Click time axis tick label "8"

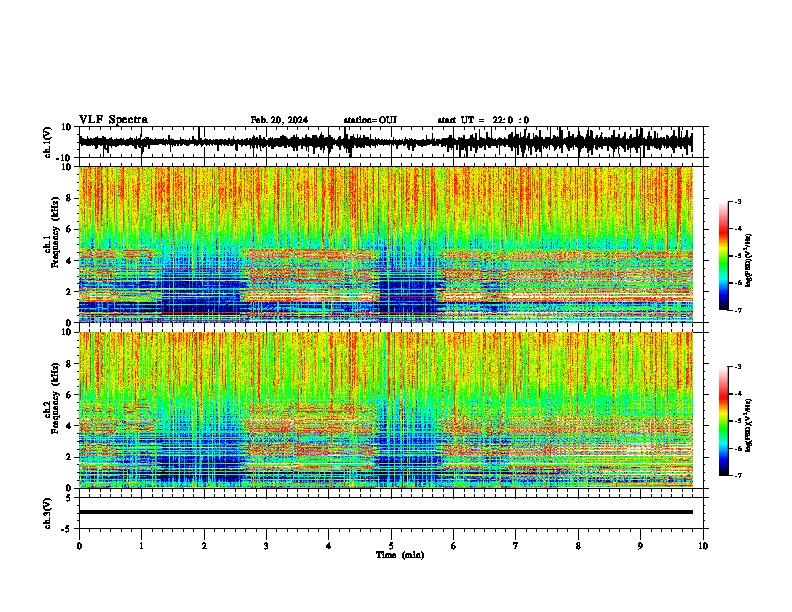pos(578,546)
